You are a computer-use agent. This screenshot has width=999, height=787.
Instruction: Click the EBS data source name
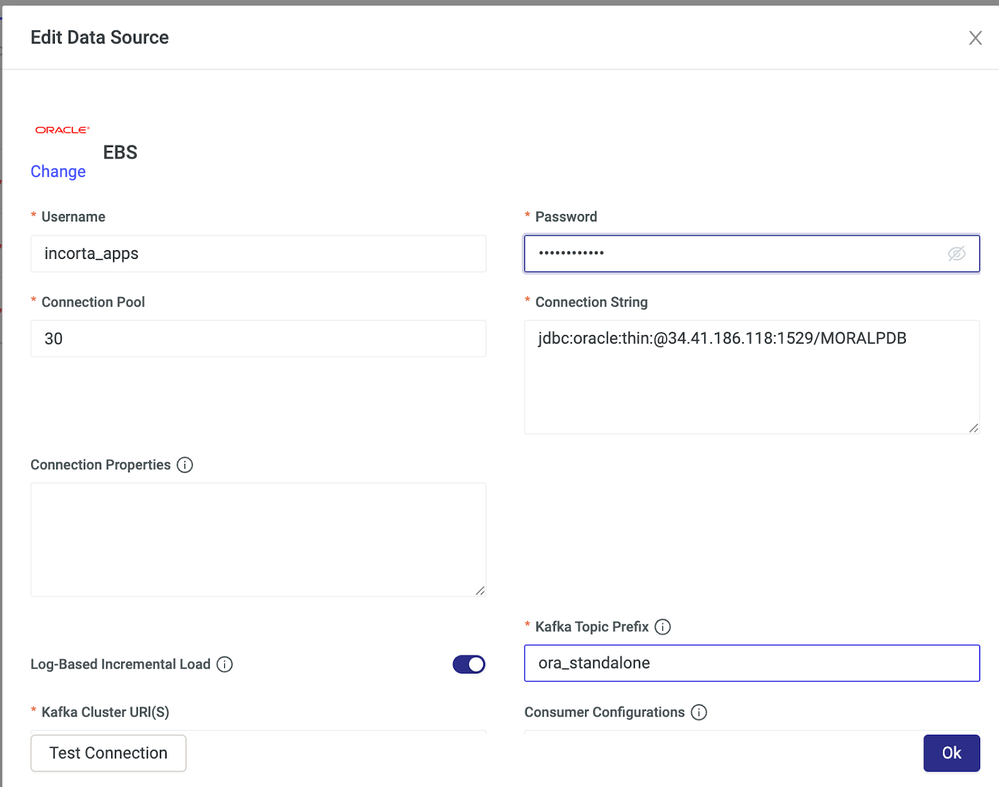tap(120, 152)
